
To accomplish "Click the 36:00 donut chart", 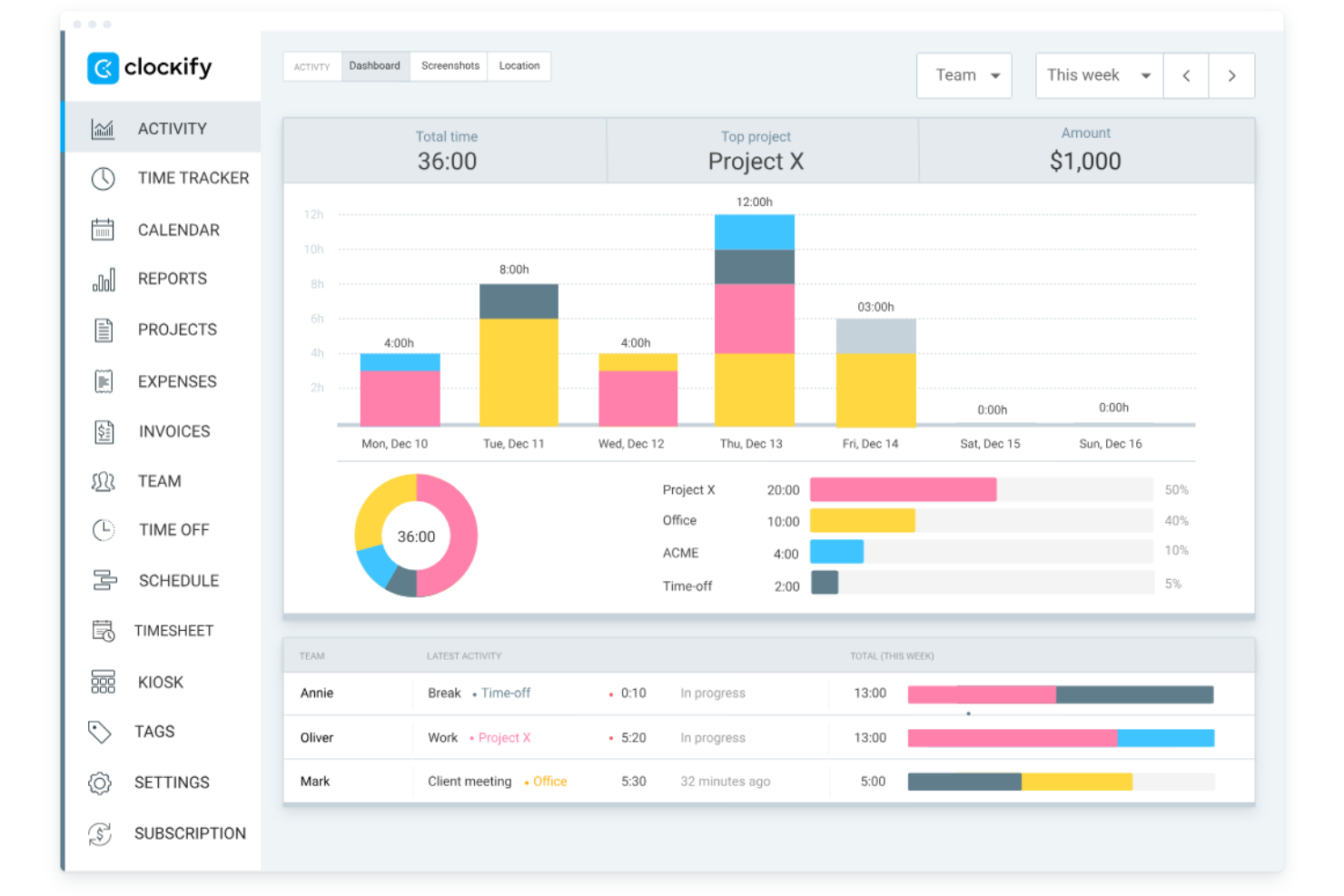I will 416,536.
